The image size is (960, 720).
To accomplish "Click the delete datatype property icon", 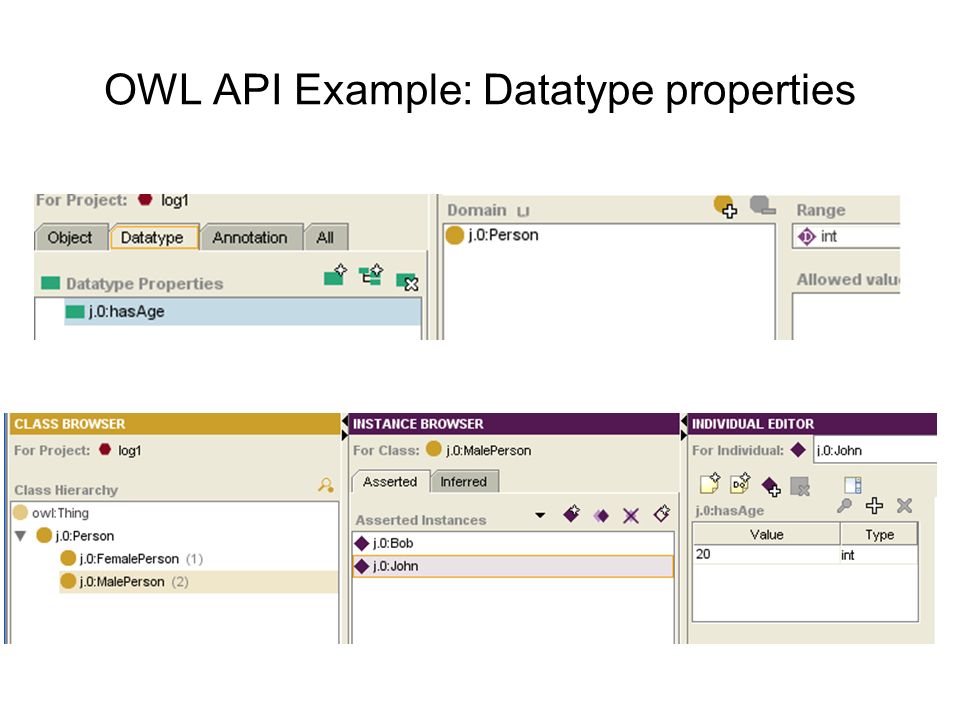I will click(x=407, y=282).
